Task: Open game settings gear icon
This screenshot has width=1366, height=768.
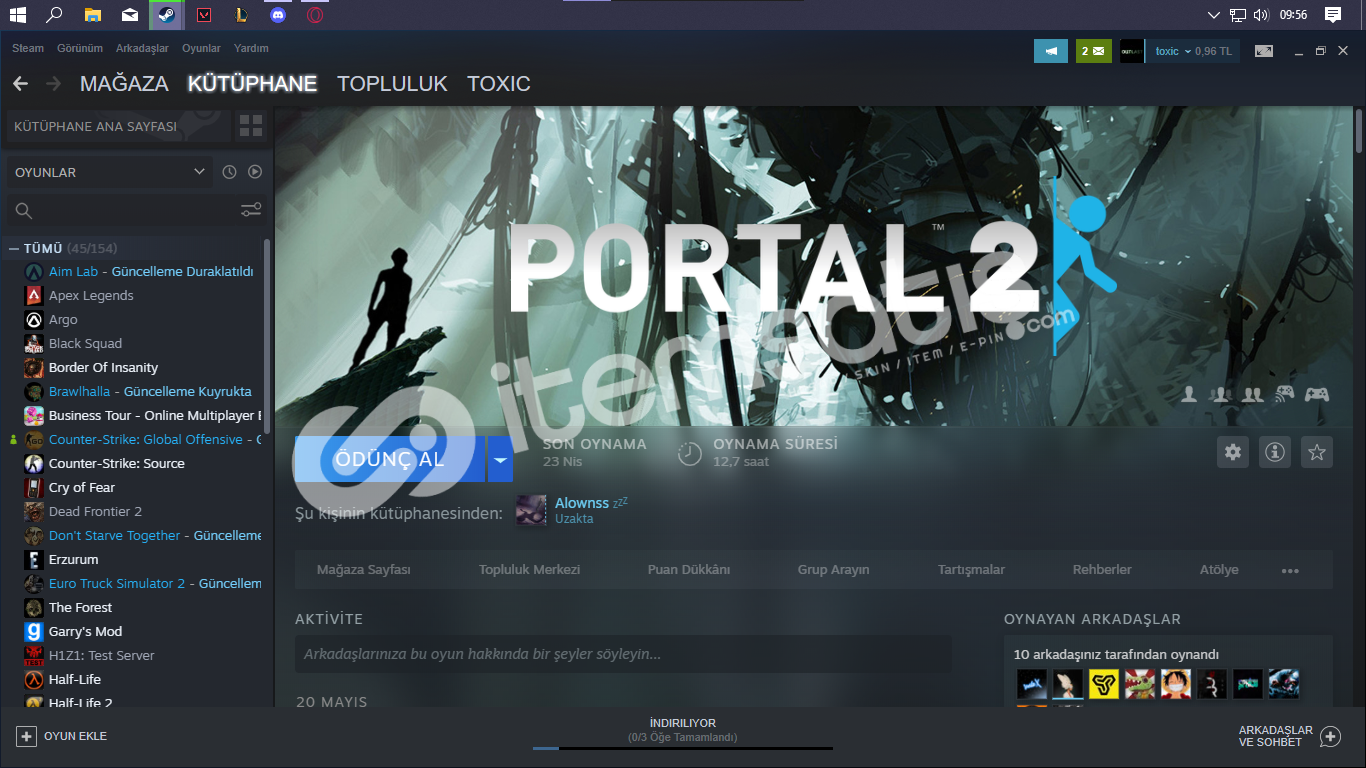Action: point(1233,452)
